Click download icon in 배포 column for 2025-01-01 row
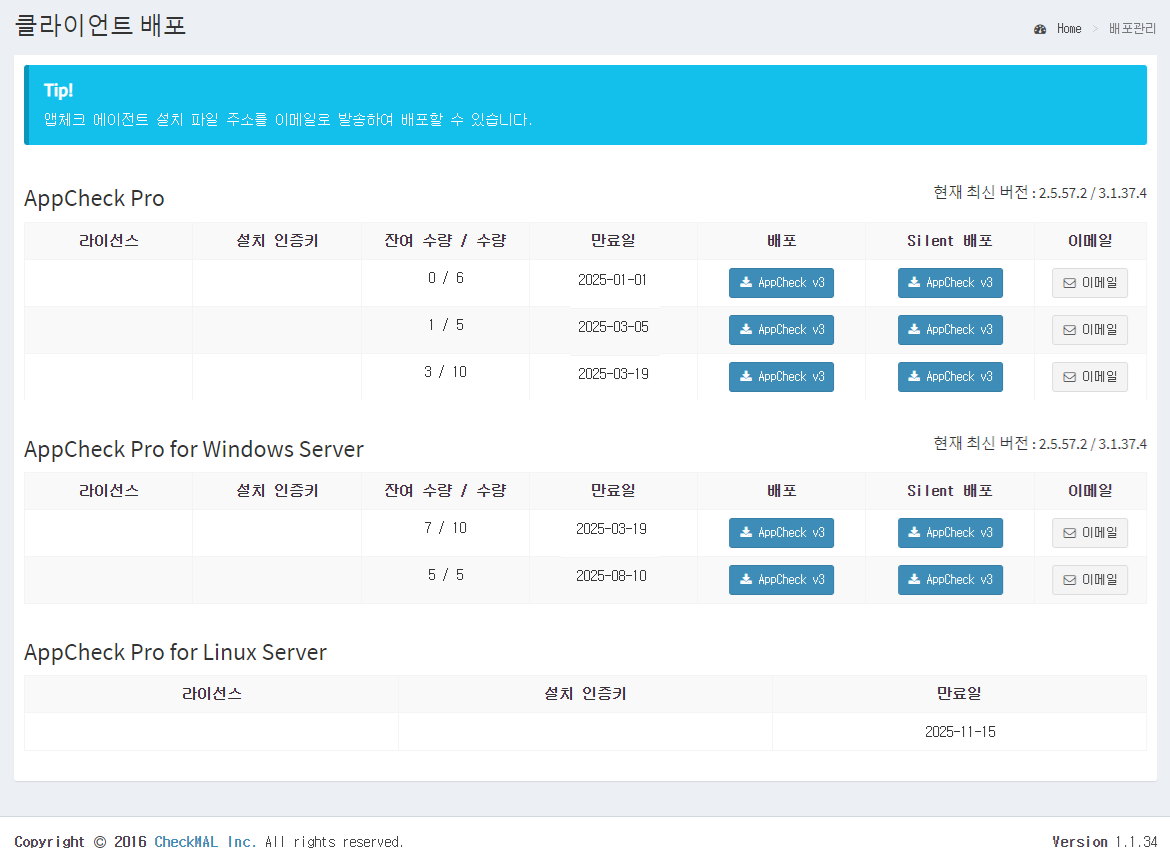 point(746,283)
